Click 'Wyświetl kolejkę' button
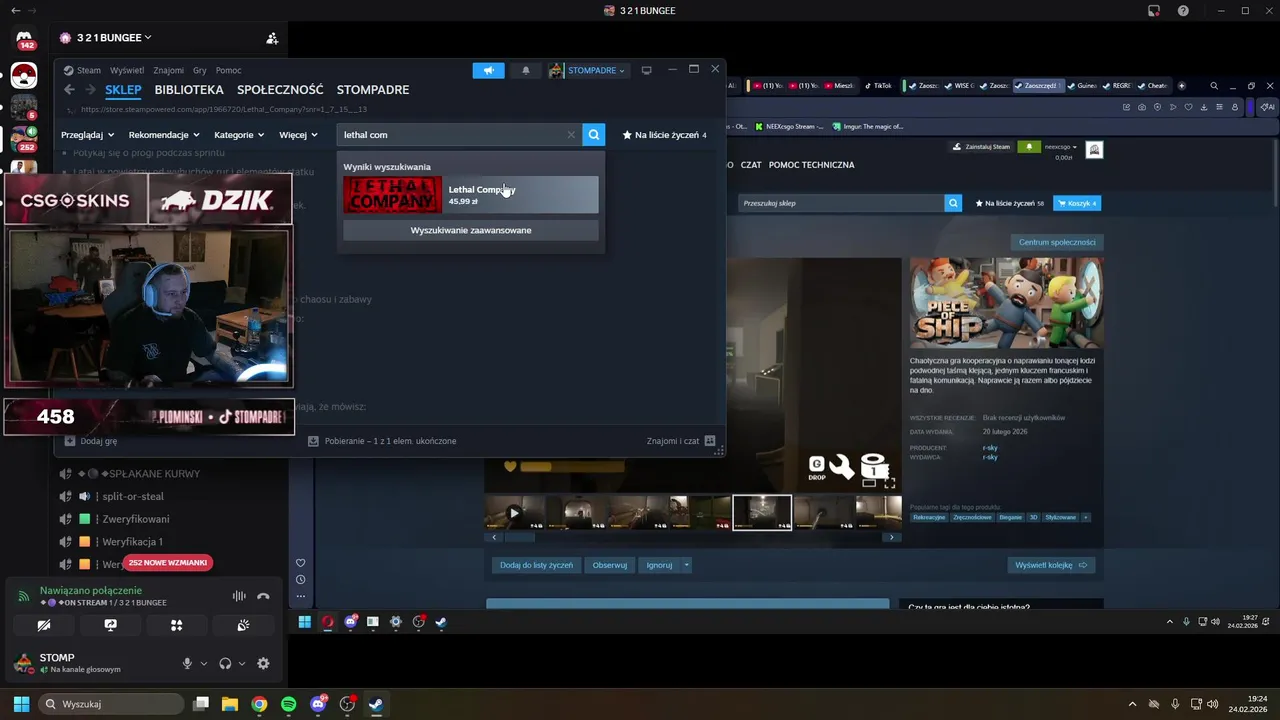Image resolution: width=1280 pixels, height=720 pixels. (x=1050, y=565)
